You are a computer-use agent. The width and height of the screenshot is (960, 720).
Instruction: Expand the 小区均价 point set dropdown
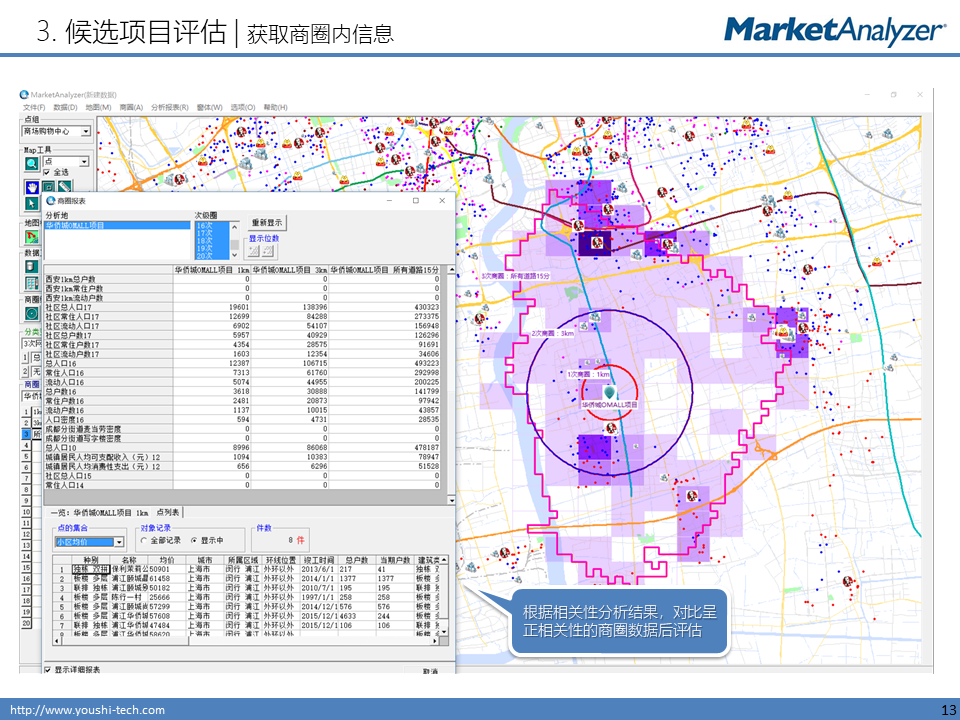click(x=119, y=542)
